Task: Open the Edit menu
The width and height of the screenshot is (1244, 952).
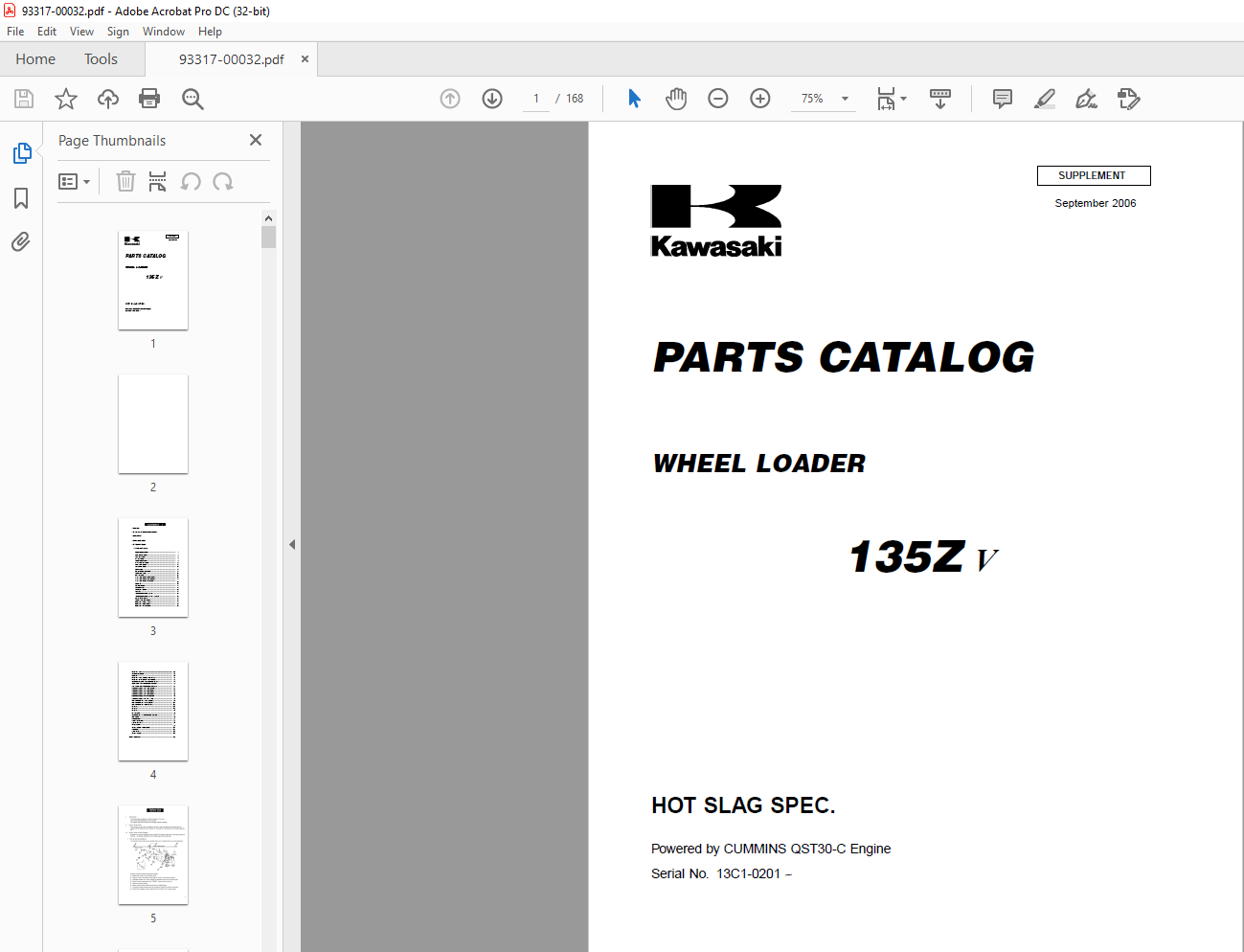Action: click(47, 32)
